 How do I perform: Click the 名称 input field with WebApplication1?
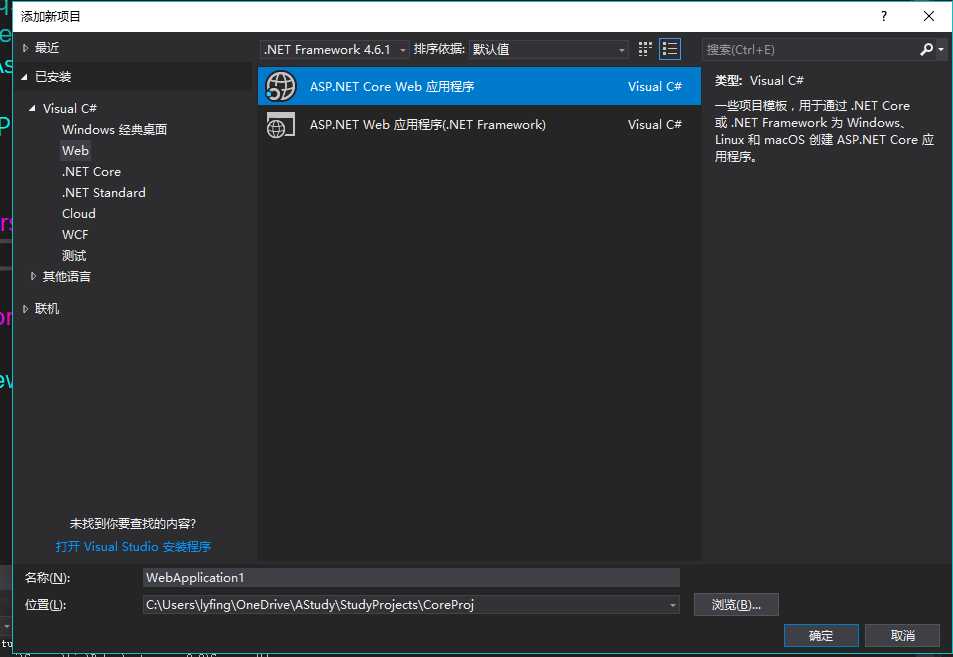[411, 577]
